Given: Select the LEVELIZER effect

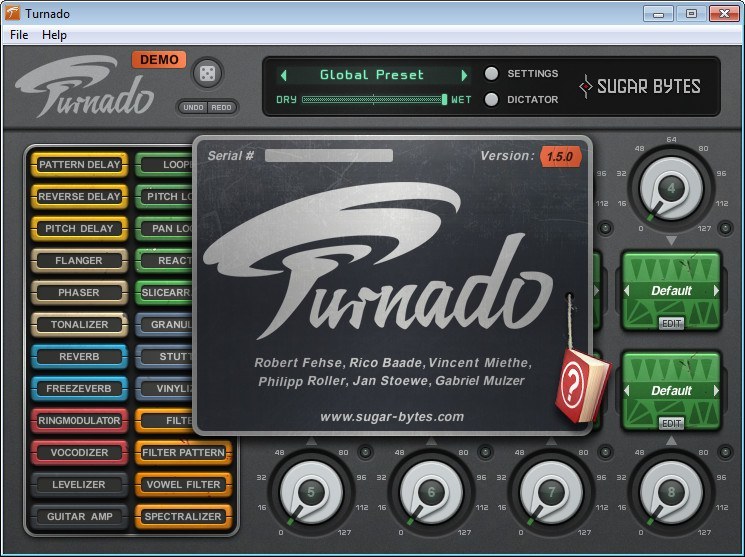Looking at the screenshot, I should [79, 484].
